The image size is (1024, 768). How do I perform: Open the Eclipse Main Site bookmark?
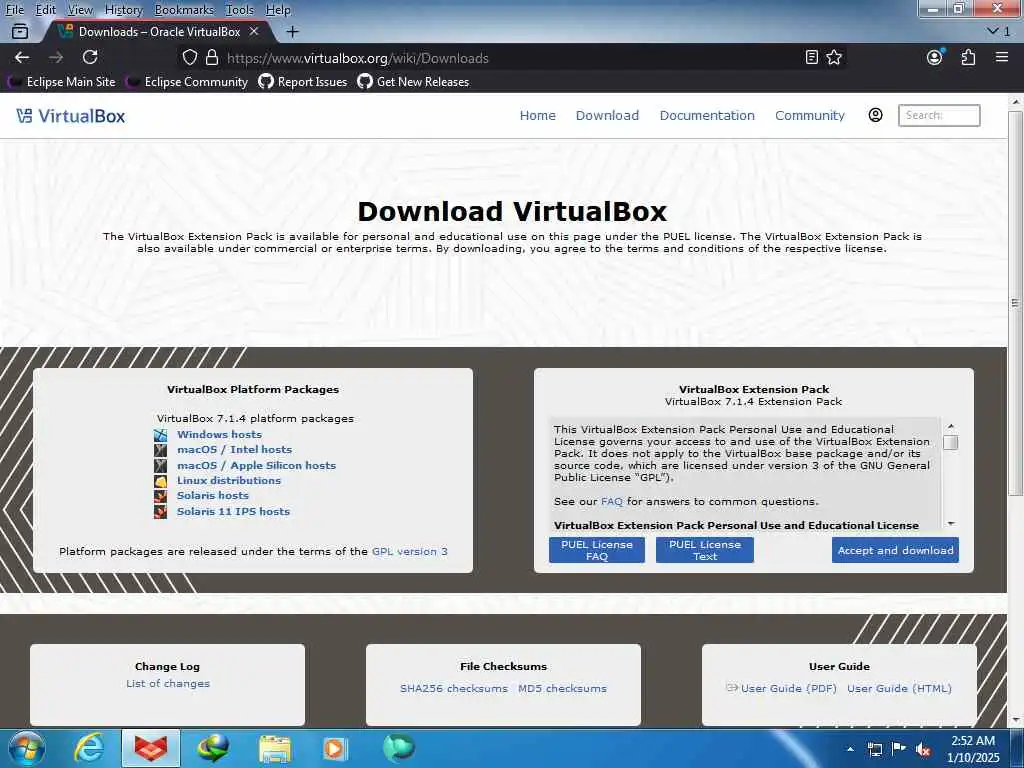(x=61, y=82)
